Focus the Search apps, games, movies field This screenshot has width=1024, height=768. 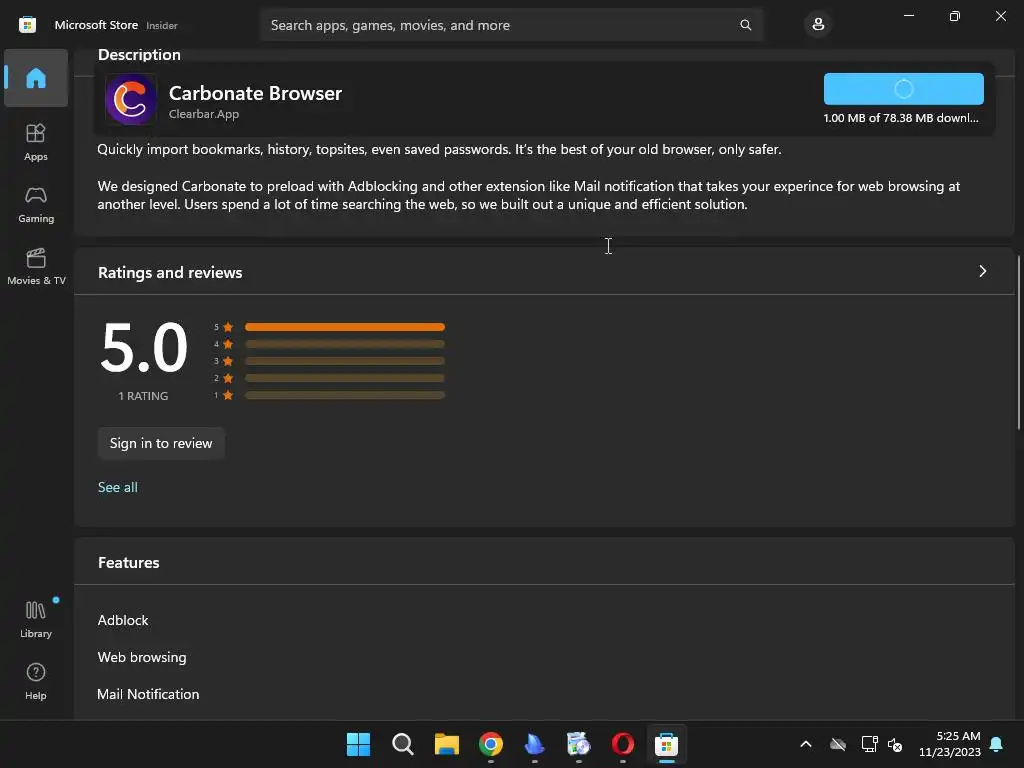(x=511, y=25)
